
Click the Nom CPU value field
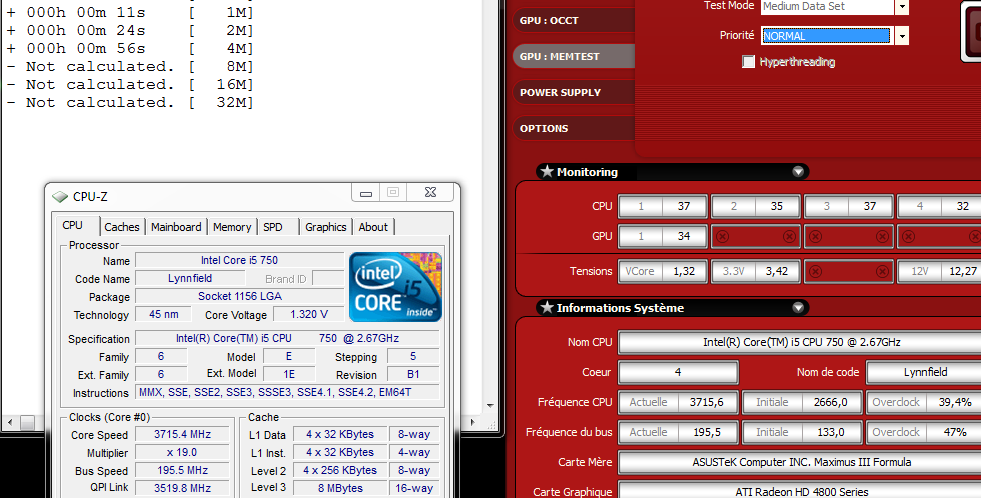(x=800, y=342)
